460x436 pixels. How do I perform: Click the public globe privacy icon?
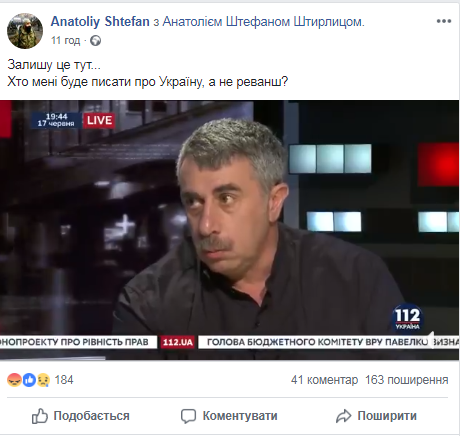pyautogui.click(x=96, y=41)
